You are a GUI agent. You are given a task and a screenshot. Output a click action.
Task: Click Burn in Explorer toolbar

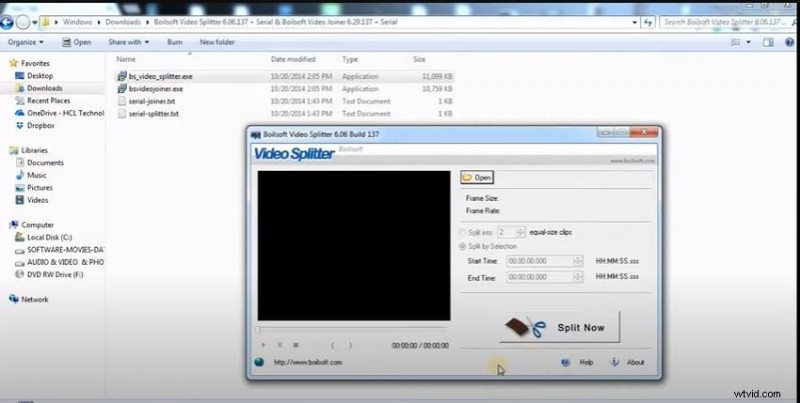pyautogui.click(x=174, y=42)
